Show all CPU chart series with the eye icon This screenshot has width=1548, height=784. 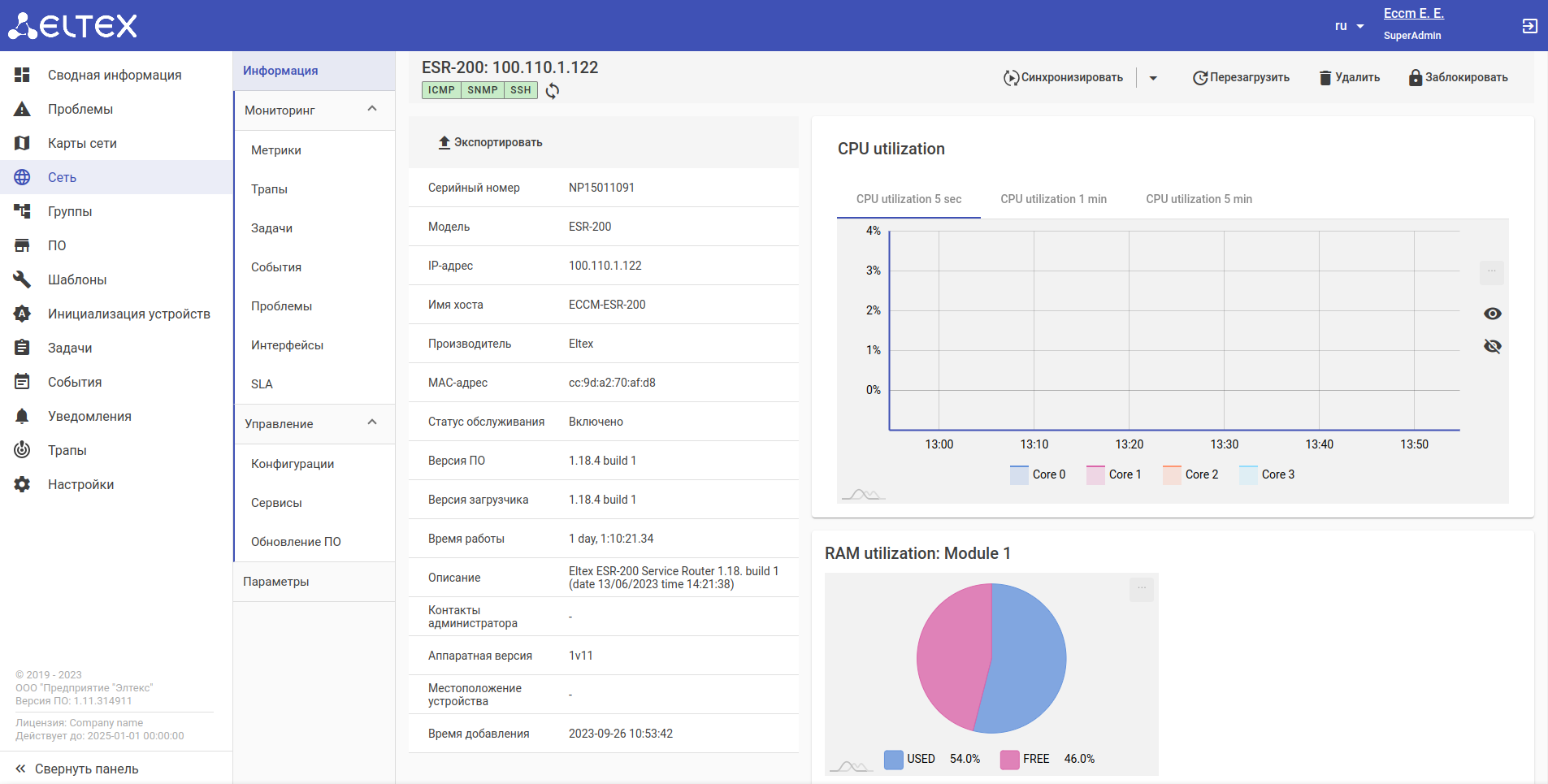(x=1492, y=314)
